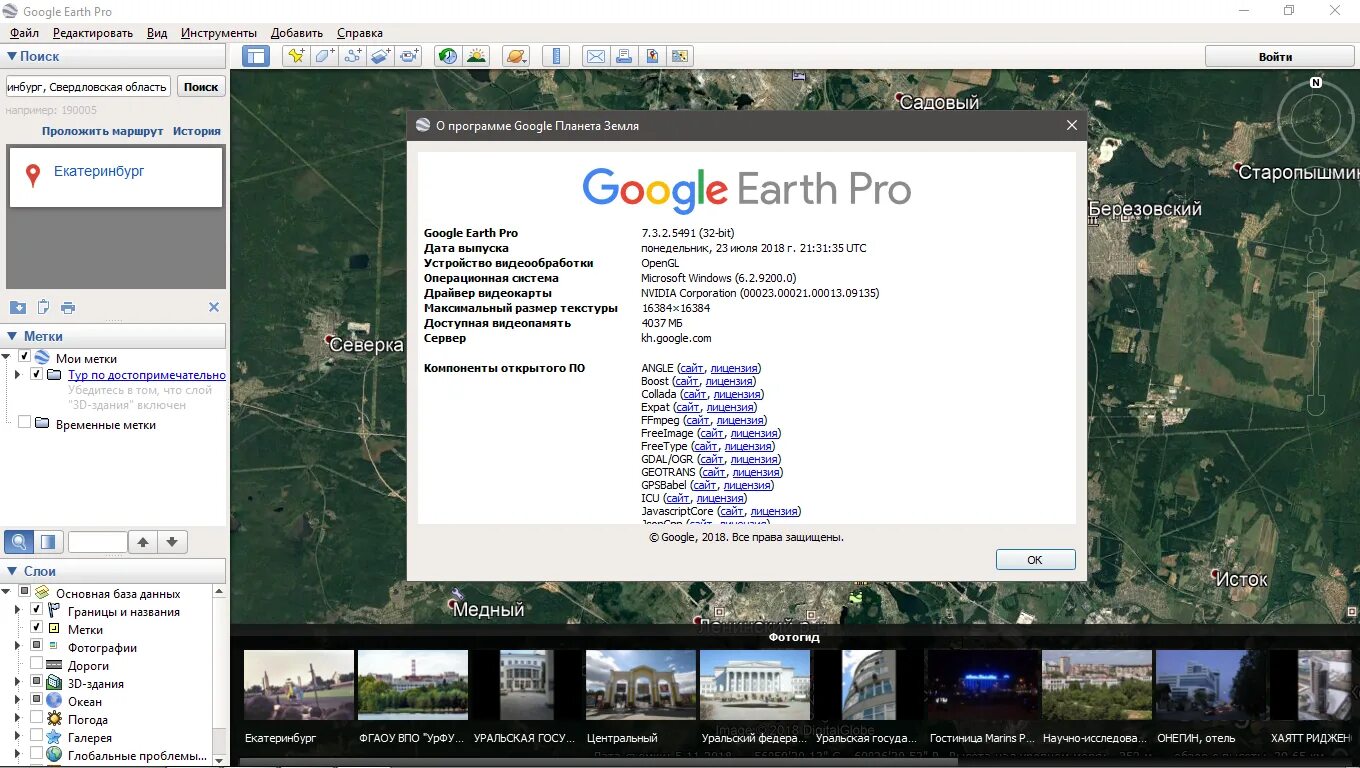Click view in Google Maps icon

coord(679,56)
